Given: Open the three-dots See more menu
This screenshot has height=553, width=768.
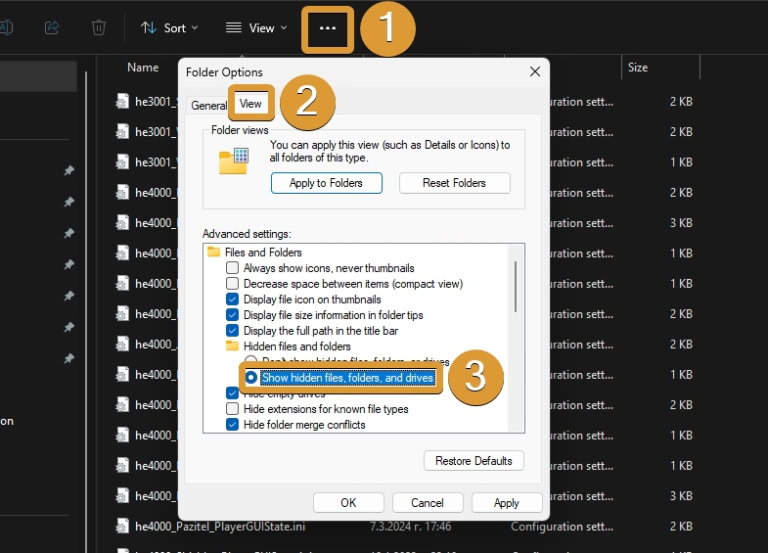Looking at the screenshot, I should tap(327, 28).
